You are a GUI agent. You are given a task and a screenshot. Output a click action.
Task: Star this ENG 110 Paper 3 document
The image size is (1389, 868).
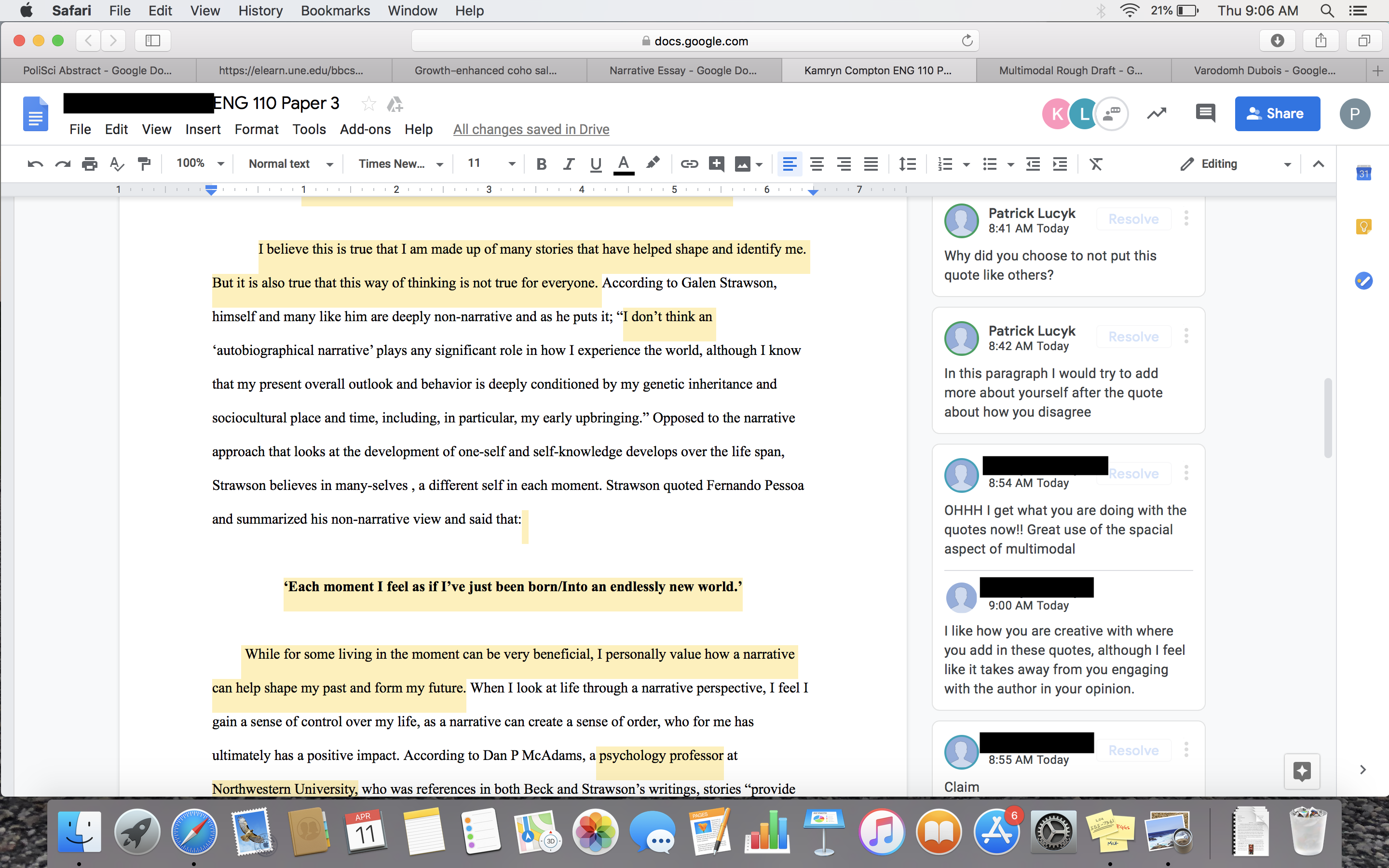pos(368,104)
